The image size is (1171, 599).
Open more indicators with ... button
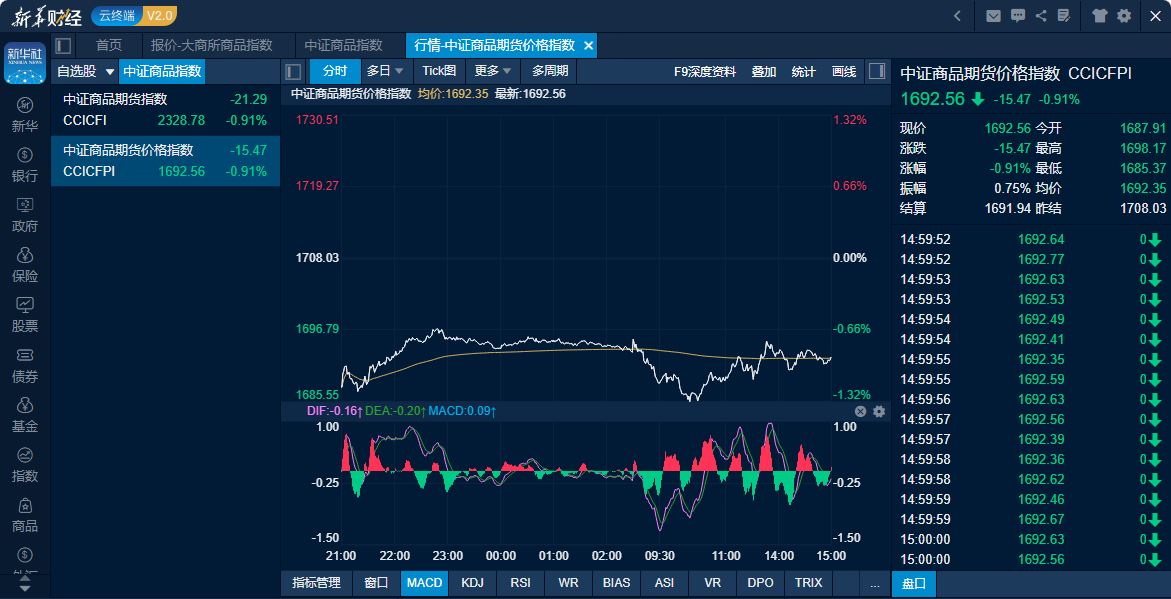coord(874,583)
